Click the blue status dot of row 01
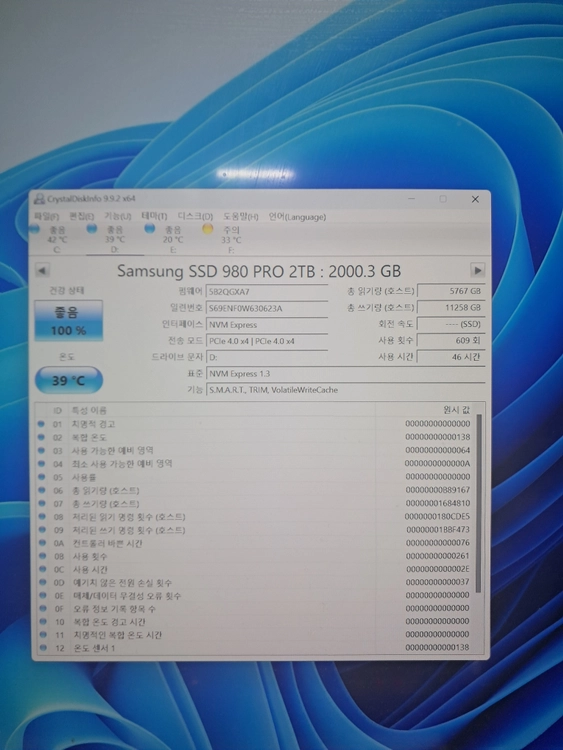This screenshot has height=750, width=563. [41, 423]
